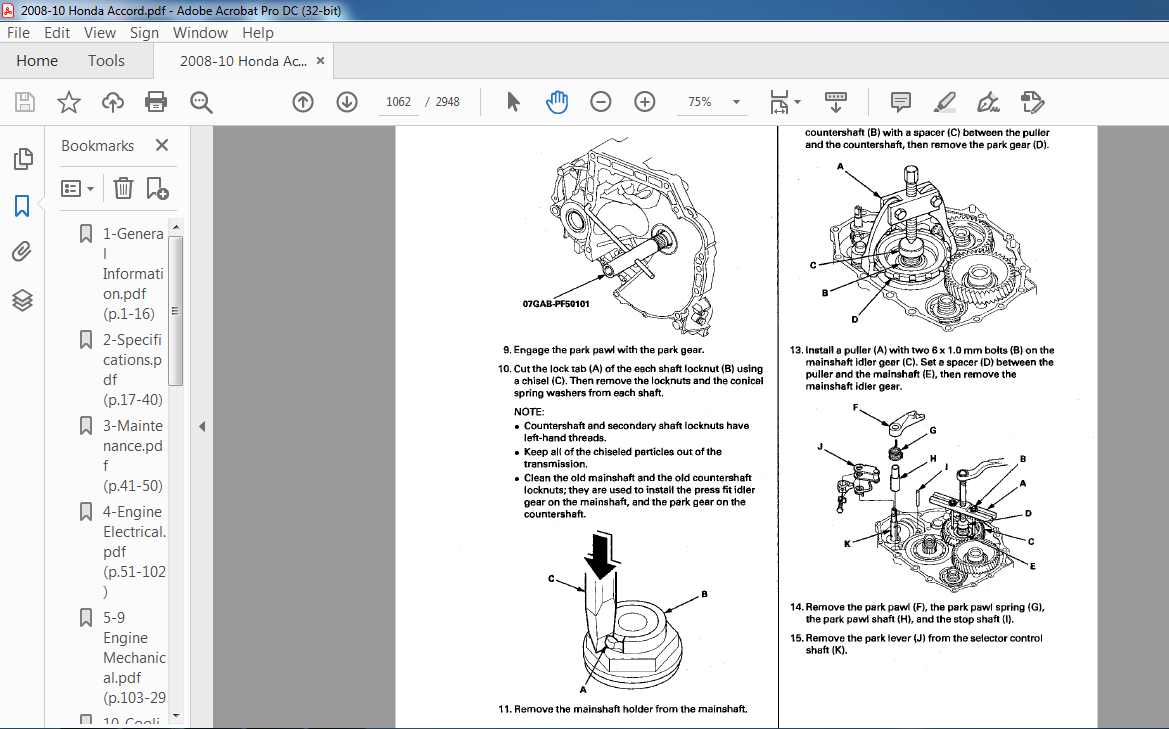Image resolution: width=1169 pixels, height=729 pixels.
Task: Click the Fit page width scrolling icon
Action: click(x=778, y=102)
